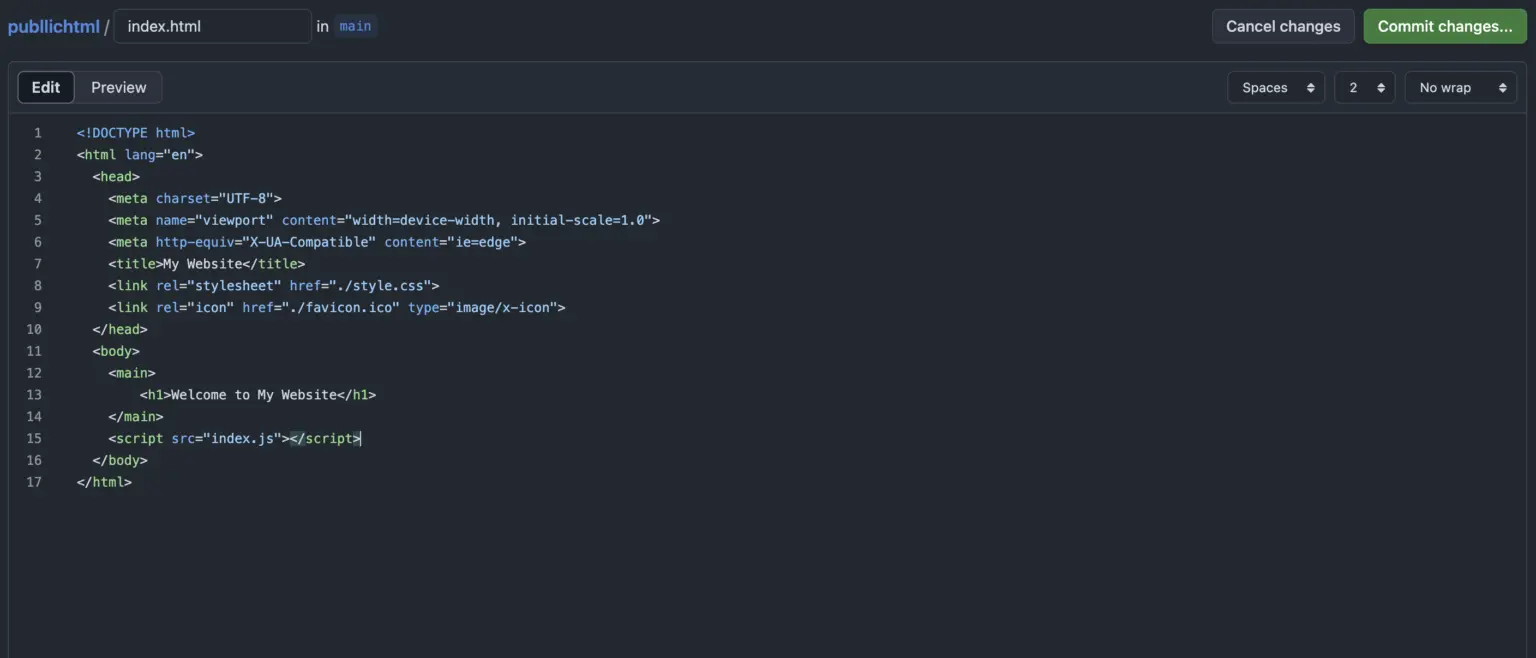This screenshot has width=1536, height=658.
Task: Click the stylesheet link on line 8
Action: [x=270, y=285]
